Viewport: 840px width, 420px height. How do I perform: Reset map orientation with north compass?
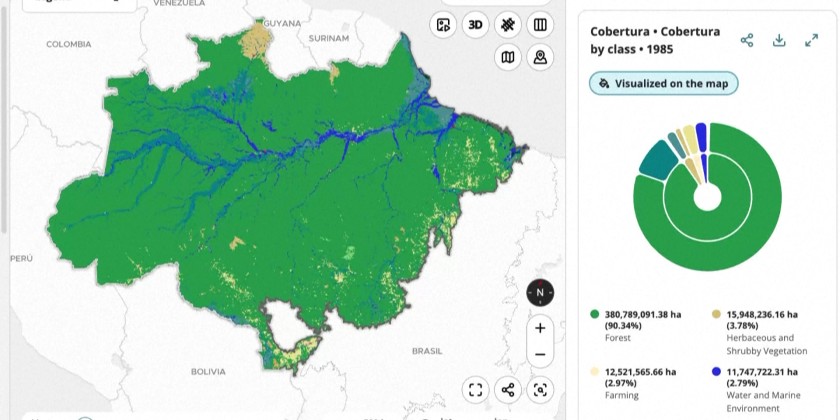point(540,293)
